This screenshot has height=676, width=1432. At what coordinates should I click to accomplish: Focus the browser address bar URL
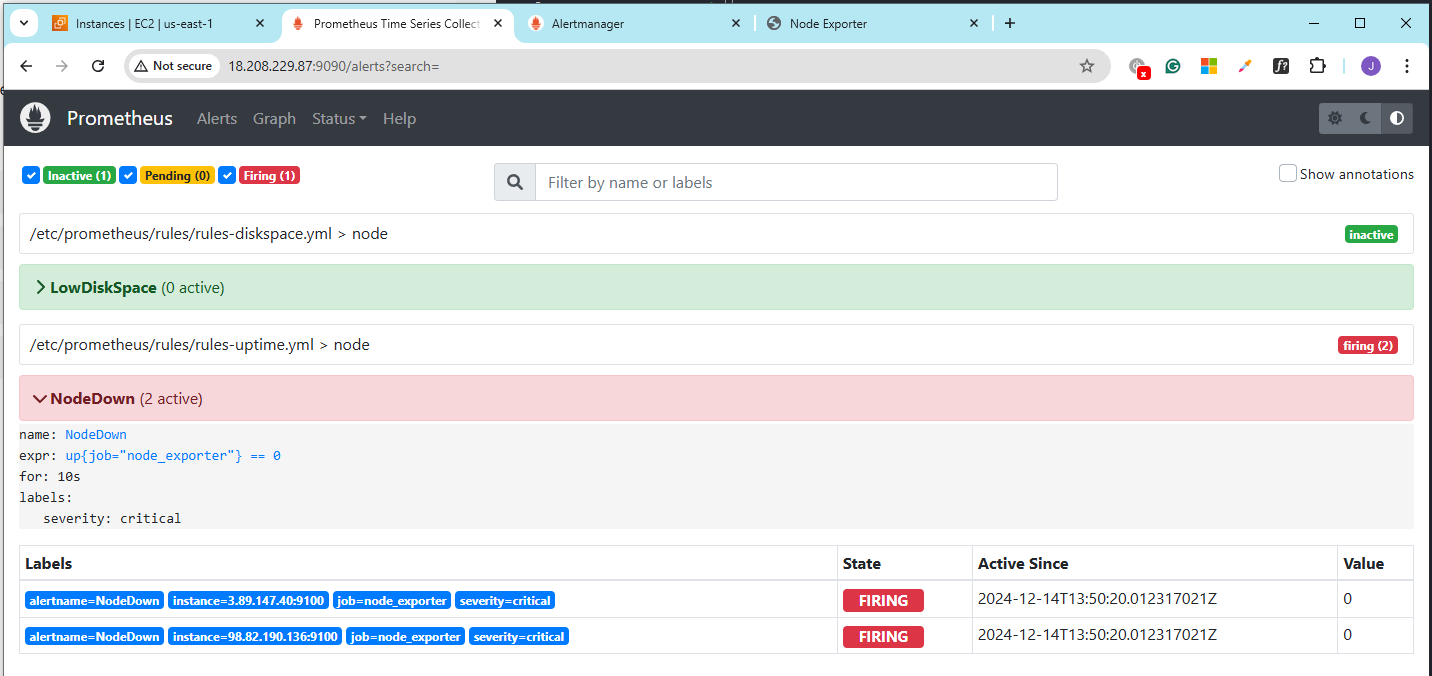(x=334, y=66)
